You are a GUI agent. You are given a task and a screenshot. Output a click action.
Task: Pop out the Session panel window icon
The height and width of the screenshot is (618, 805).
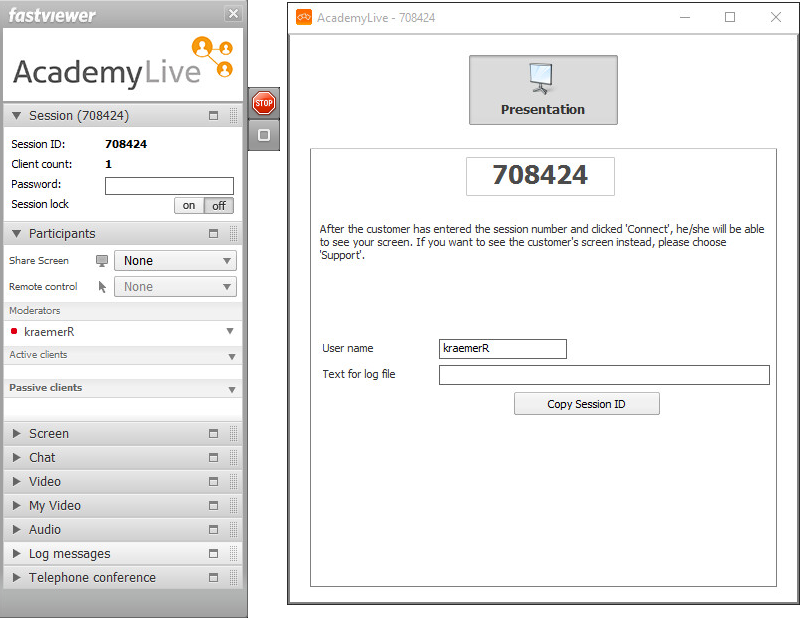coord(213,116)
